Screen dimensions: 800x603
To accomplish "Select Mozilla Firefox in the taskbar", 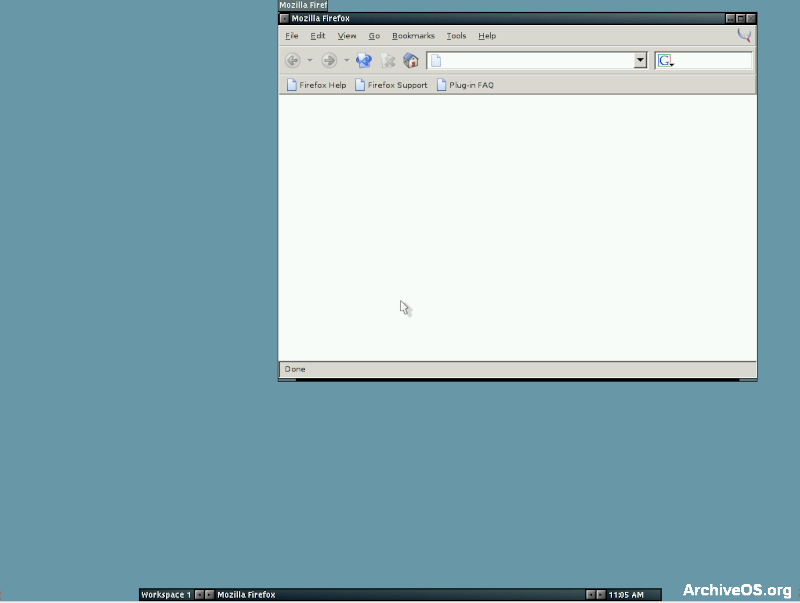I will 246,595.
